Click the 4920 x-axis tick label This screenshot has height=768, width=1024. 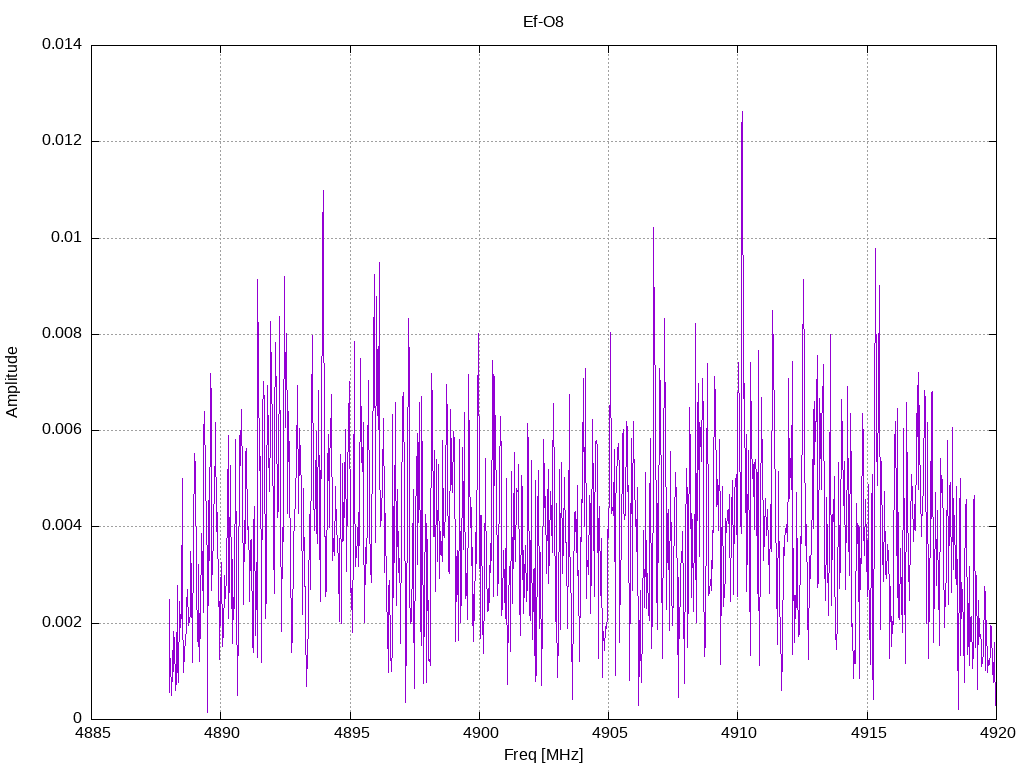pyautogui.click(x=997, y=733)
